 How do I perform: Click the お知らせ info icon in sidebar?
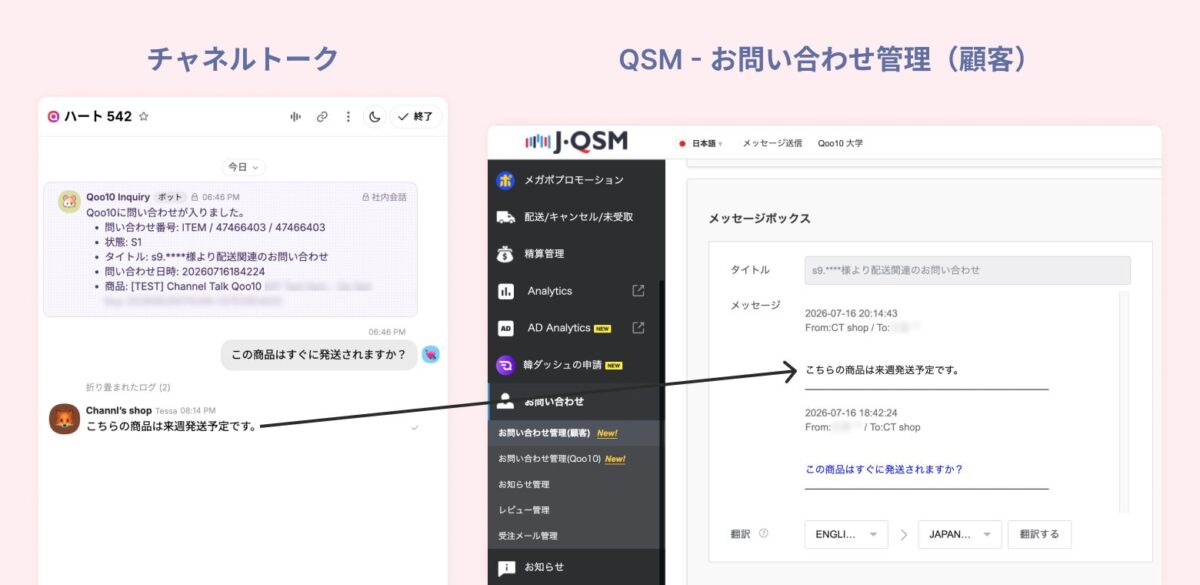click(506, 568)
